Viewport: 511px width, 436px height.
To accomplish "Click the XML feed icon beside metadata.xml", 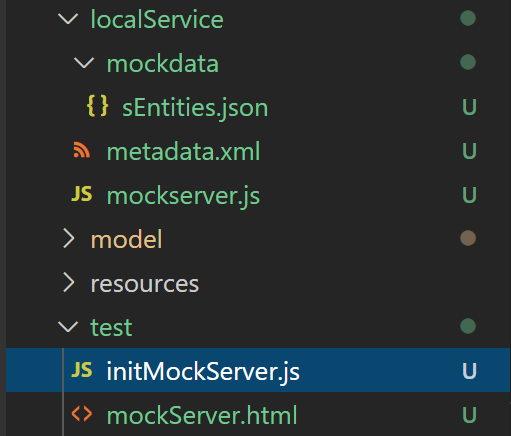I will 82,150.
